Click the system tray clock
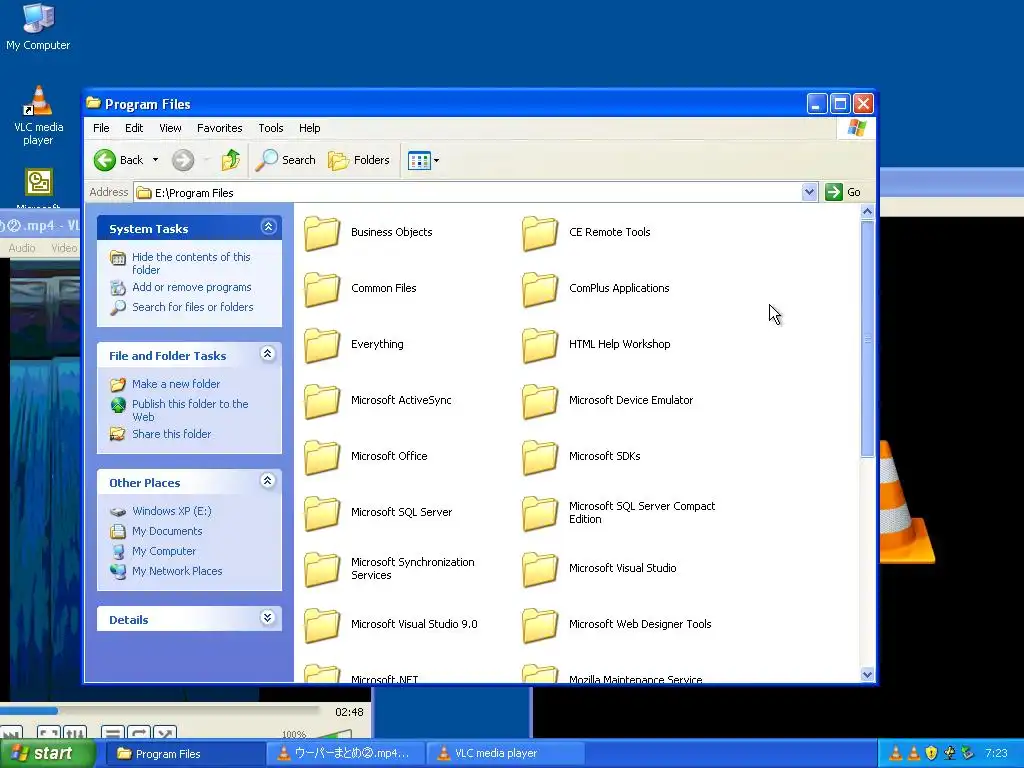The height and width of the screenshot is (768, 1024). pyautogui.click(x=996, y=753)
